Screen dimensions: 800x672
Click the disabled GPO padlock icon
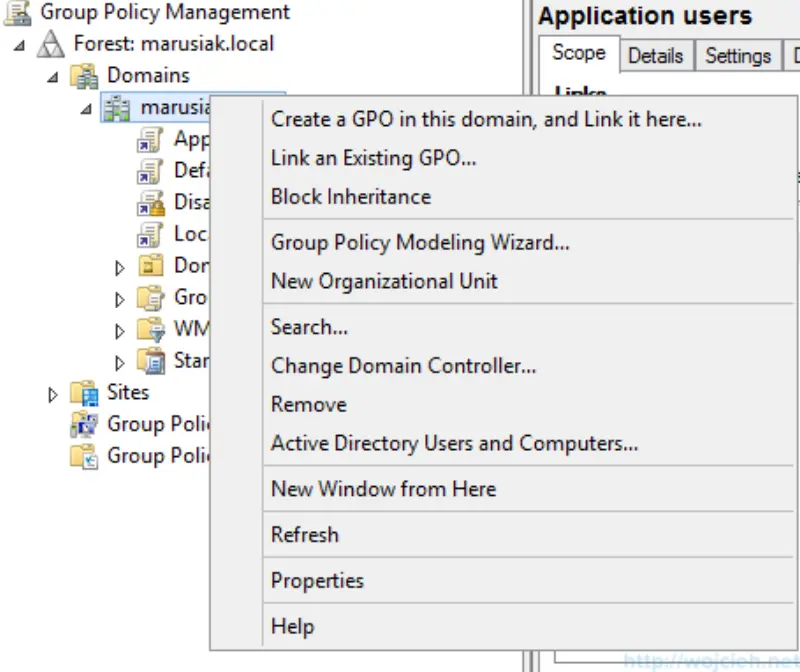click(x=148, y=201)
